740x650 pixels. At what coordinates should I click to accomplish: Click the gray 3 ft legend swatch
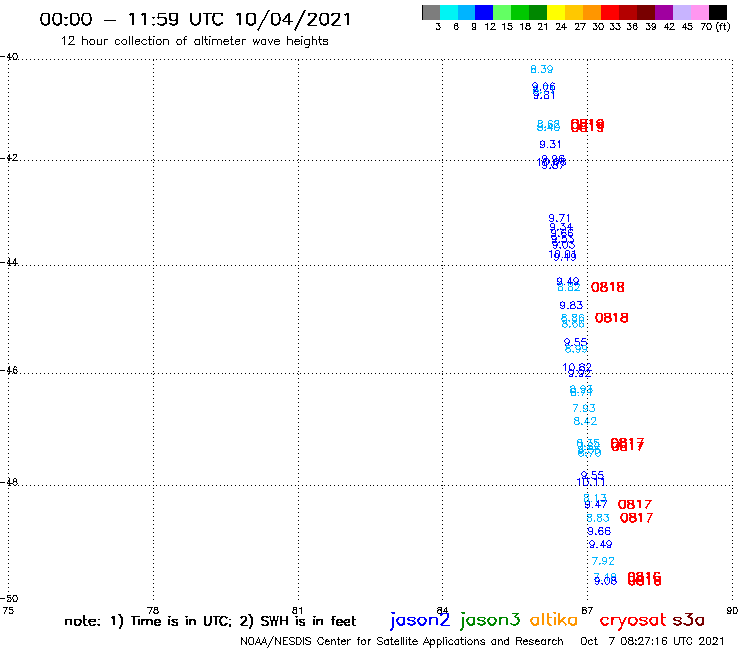[431, 12]
